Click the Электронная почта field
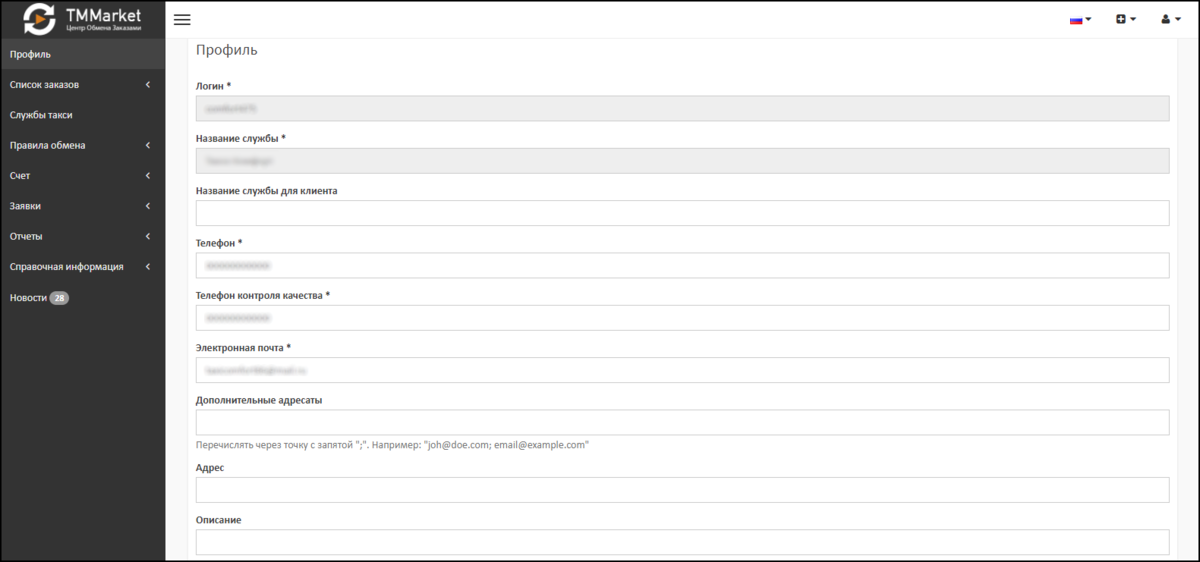Viewport: 1200px width, 562px height. [x=682, y=370]
